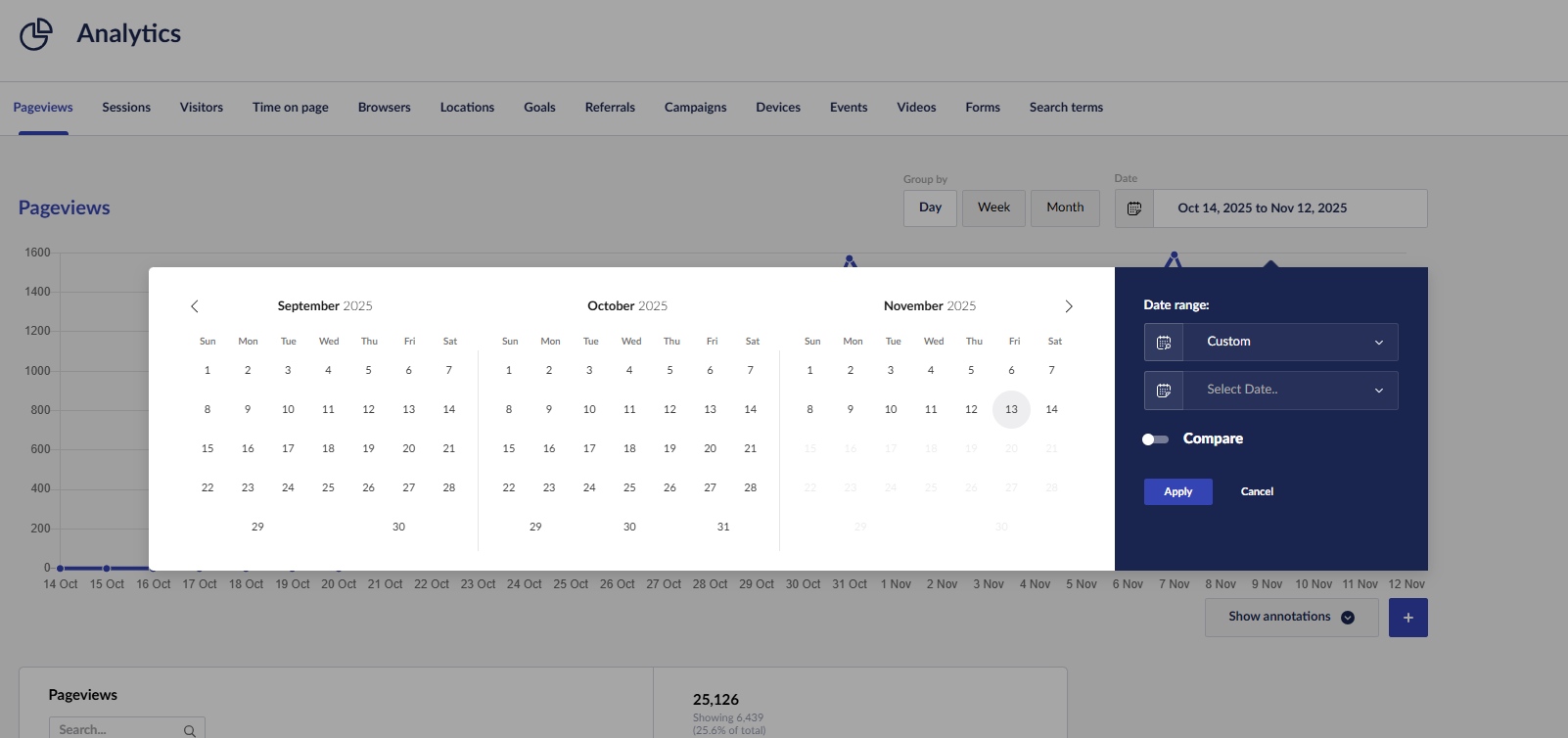Image resolution: width=1568 pixels, height=738 pixels.
Task: Expand the Select Date dropdown
Action: (x=1290, y=391)
